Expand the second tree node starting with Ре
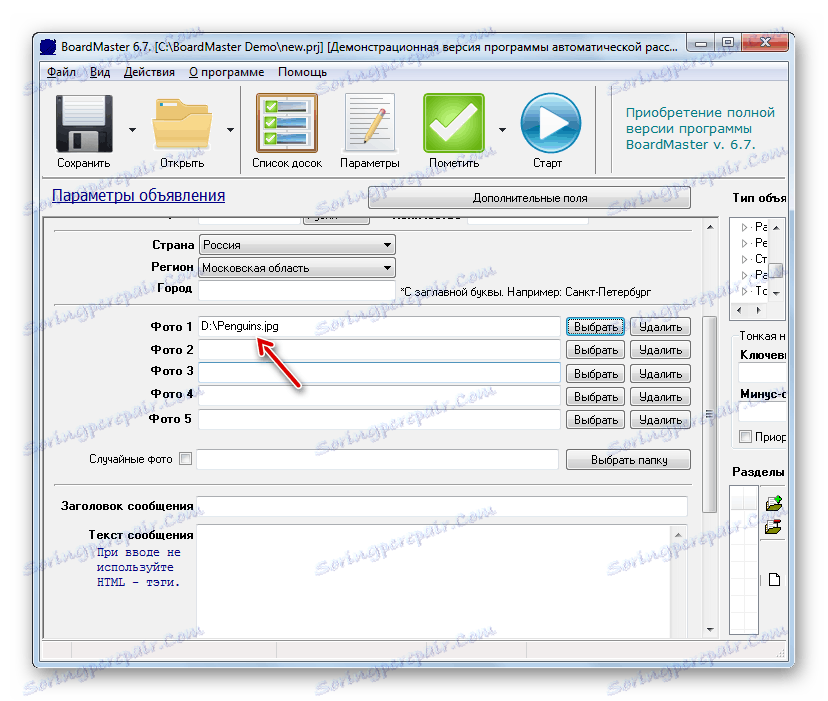 tap(744, 243)
